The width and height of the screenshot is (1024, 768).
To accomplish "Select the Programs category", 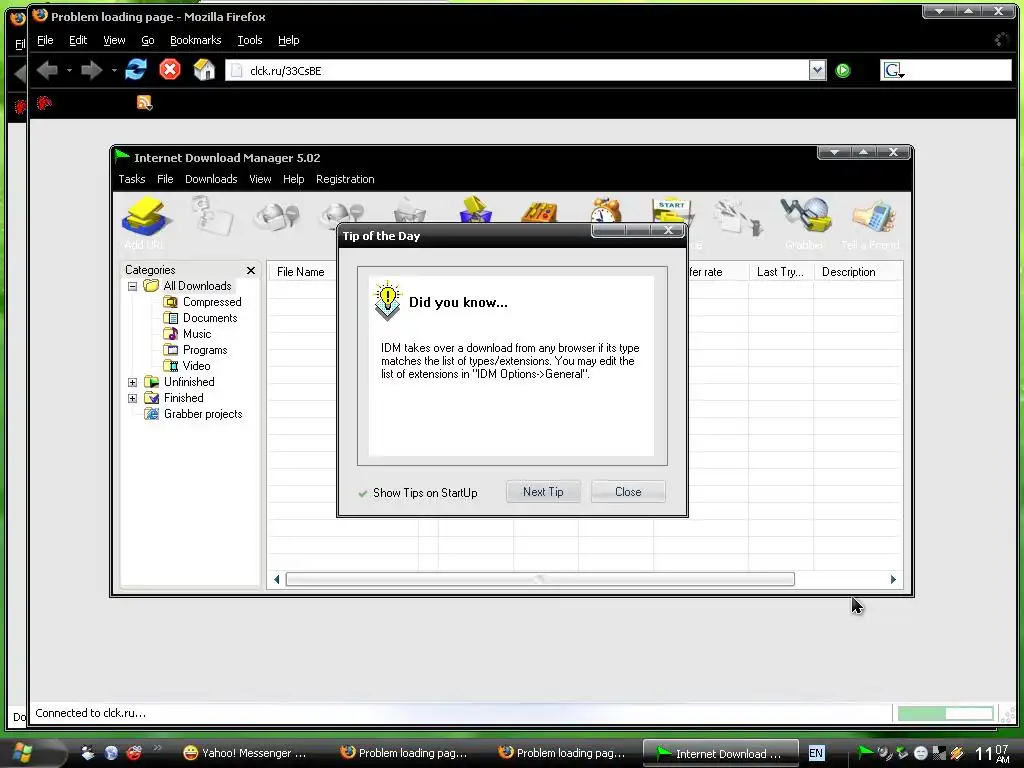I will coord(205,350).
